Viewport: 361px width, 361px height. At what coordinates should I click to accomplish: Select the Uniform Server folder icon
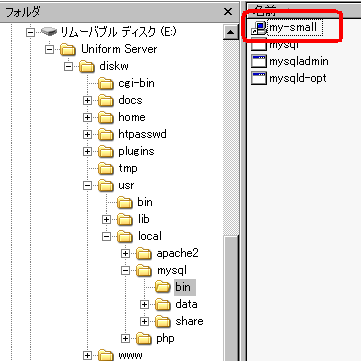(x=68, y=49)
